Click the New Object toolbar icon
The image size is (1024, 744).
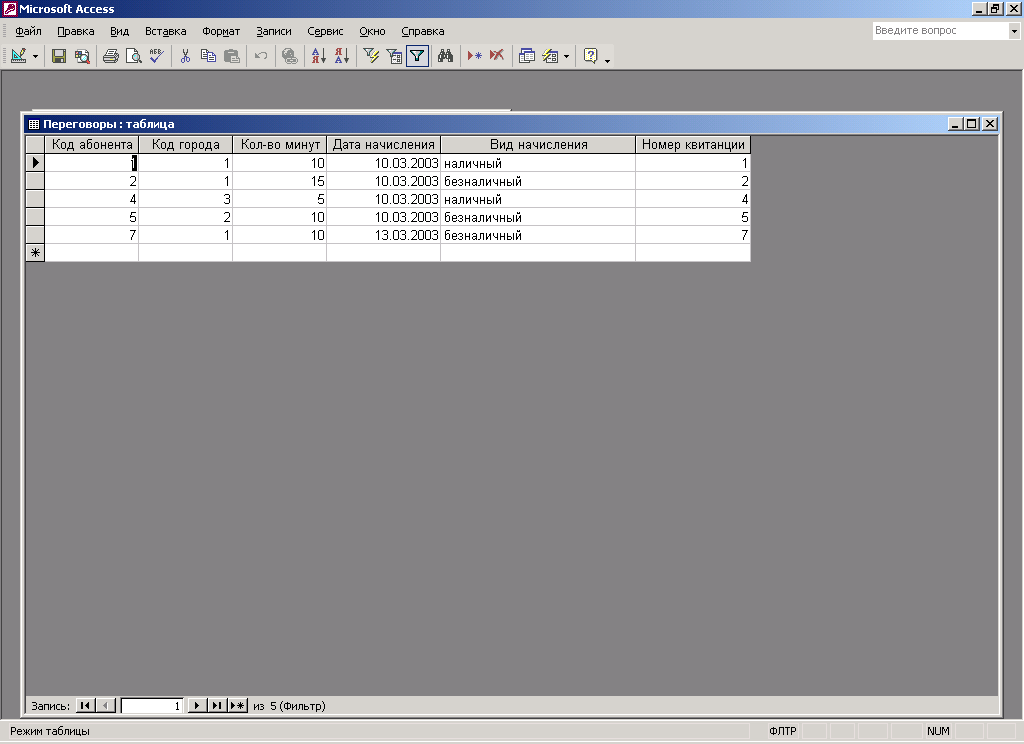[x=551, y=56]
